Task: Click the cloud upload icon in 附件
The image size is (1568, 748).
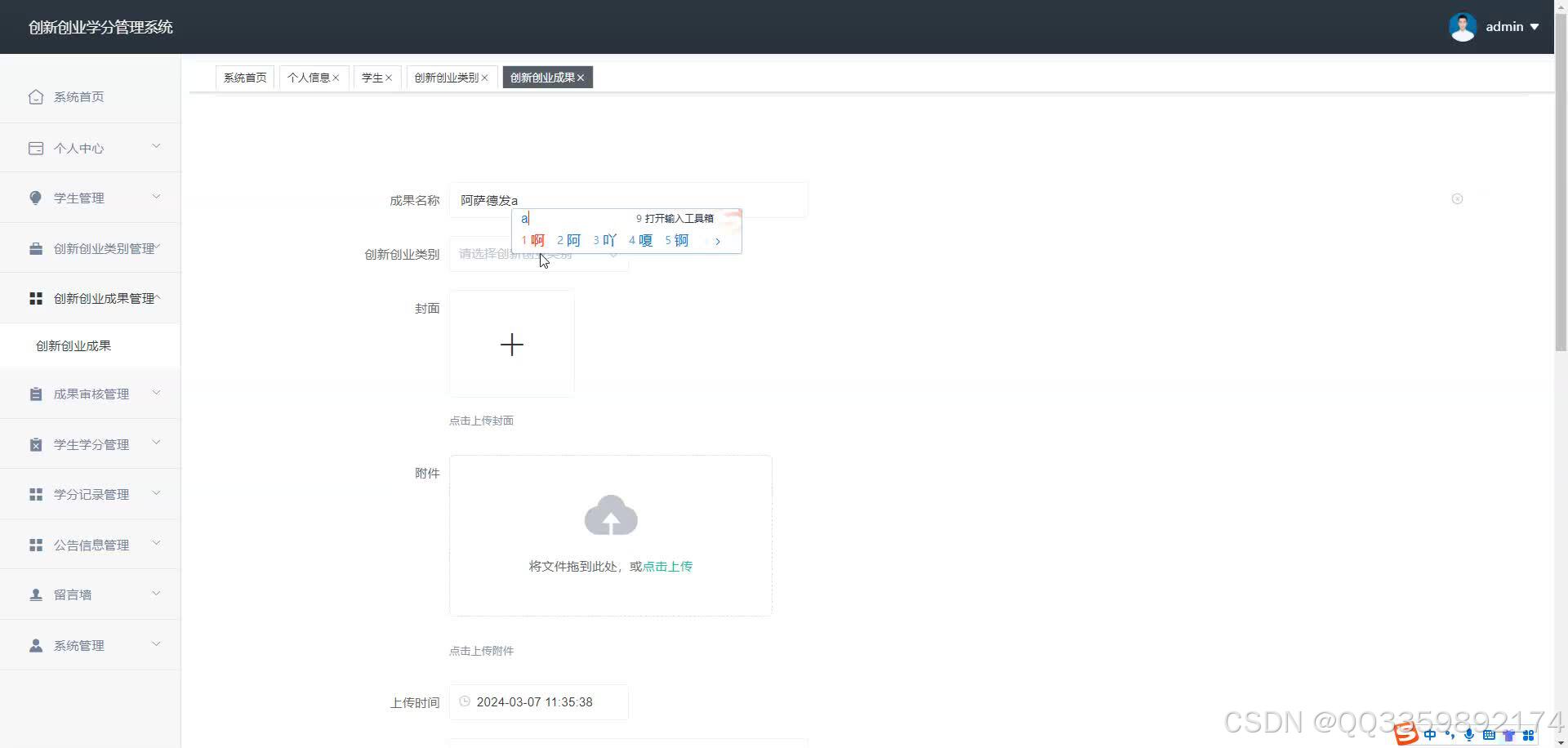Action: [611, 515]
